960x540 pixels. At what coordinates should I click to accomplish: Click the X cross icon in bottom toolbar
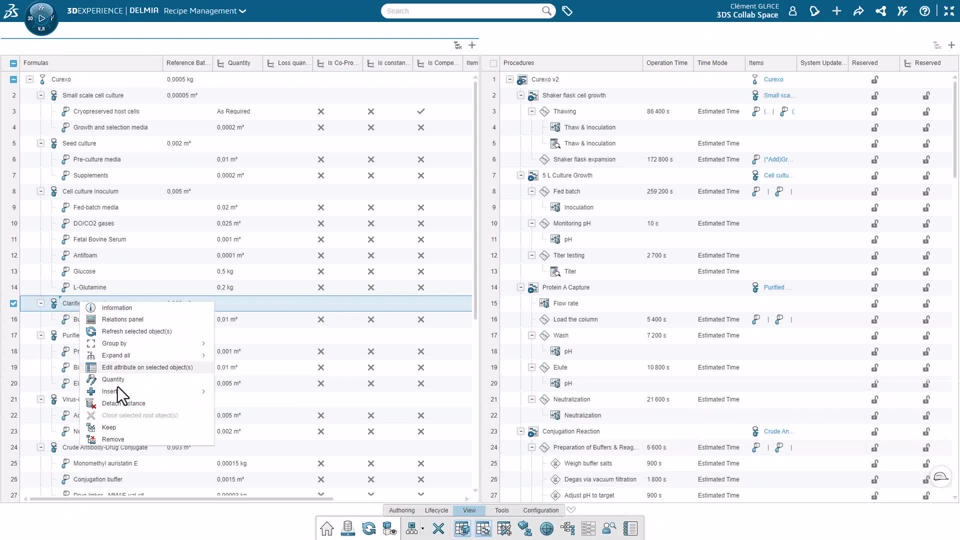coord(438,528)
